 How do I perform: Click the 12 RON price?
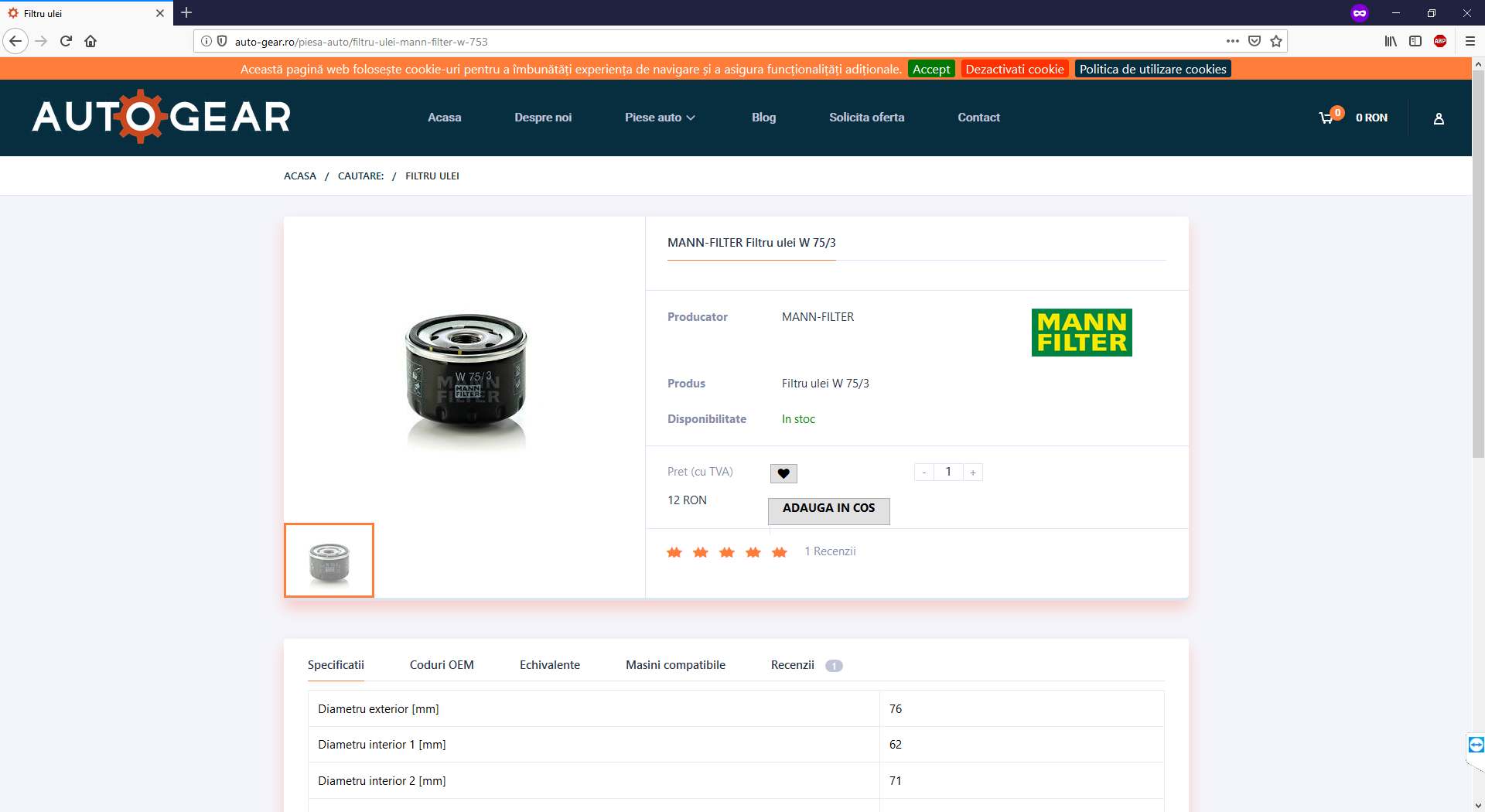coord(687,500)
